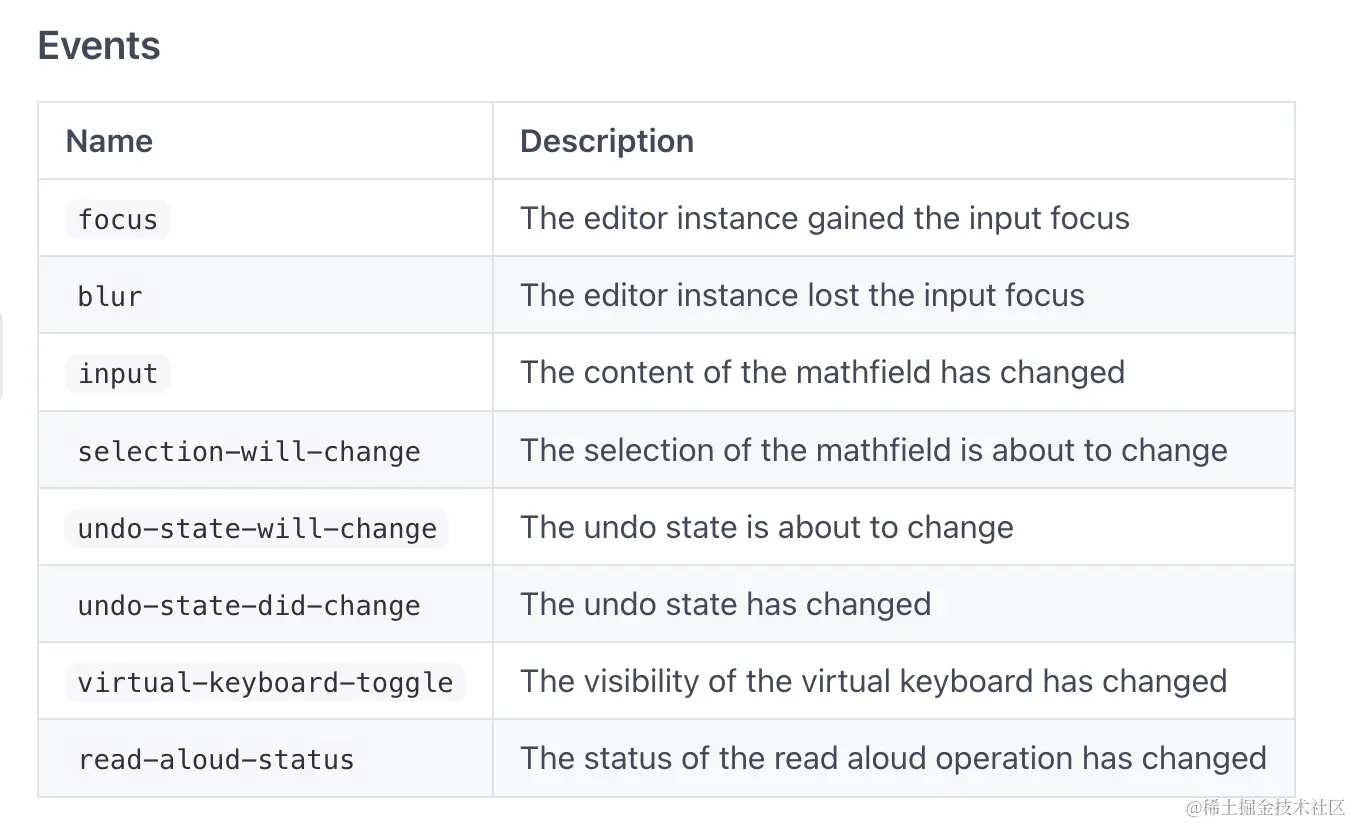Click the virtual keyboard visibility description

pos(873,681)
